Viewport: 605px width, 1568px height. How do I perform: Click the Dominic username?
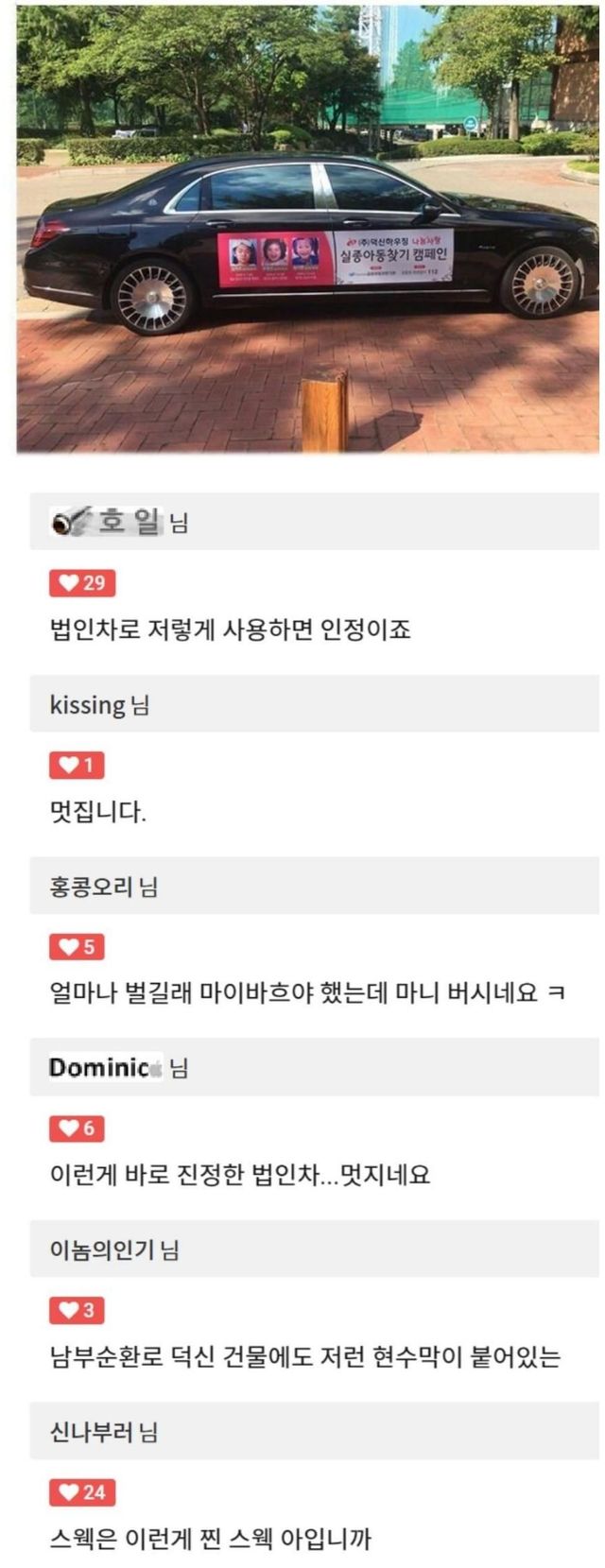point(100,1068)
